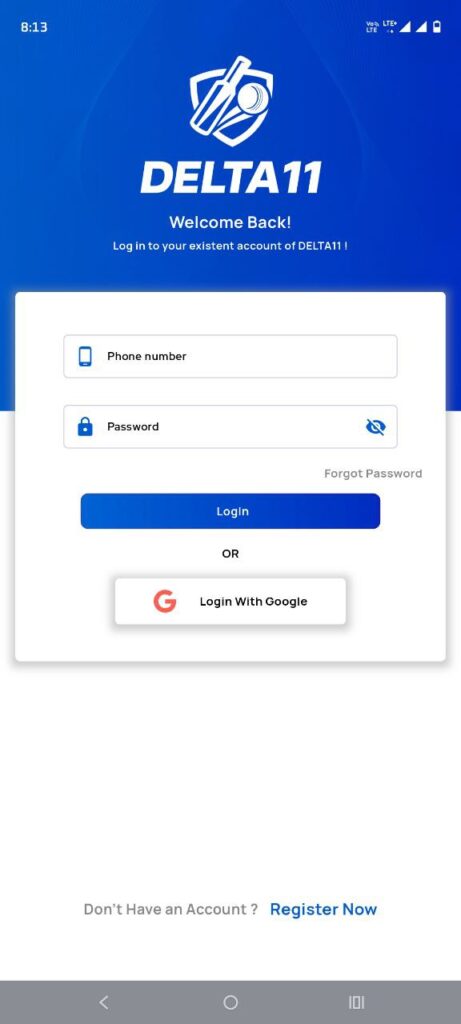Tap the Welcome Back! heading
Image resolution: width=461 pixels, height=1024 pixels.
point(230,222)
